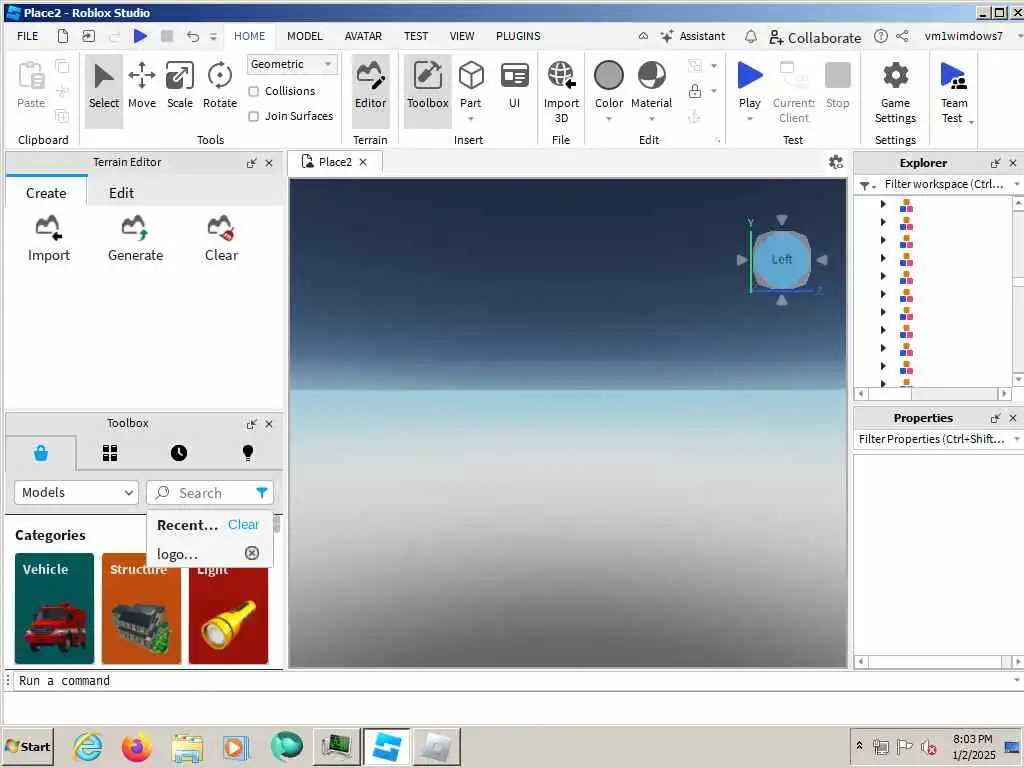The height and width of the screenshot is (768, 1024).
Task: Choose the Scale tool
Action: tap(180, 87)
